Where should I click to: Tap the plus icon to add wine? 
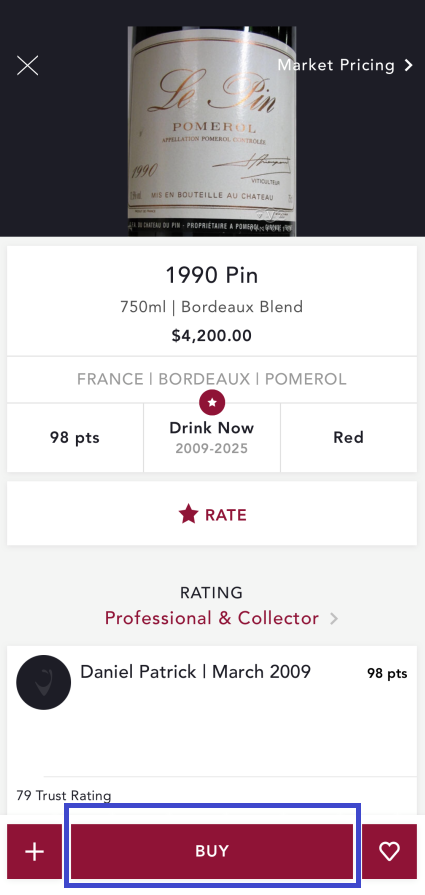pos(34,851)
